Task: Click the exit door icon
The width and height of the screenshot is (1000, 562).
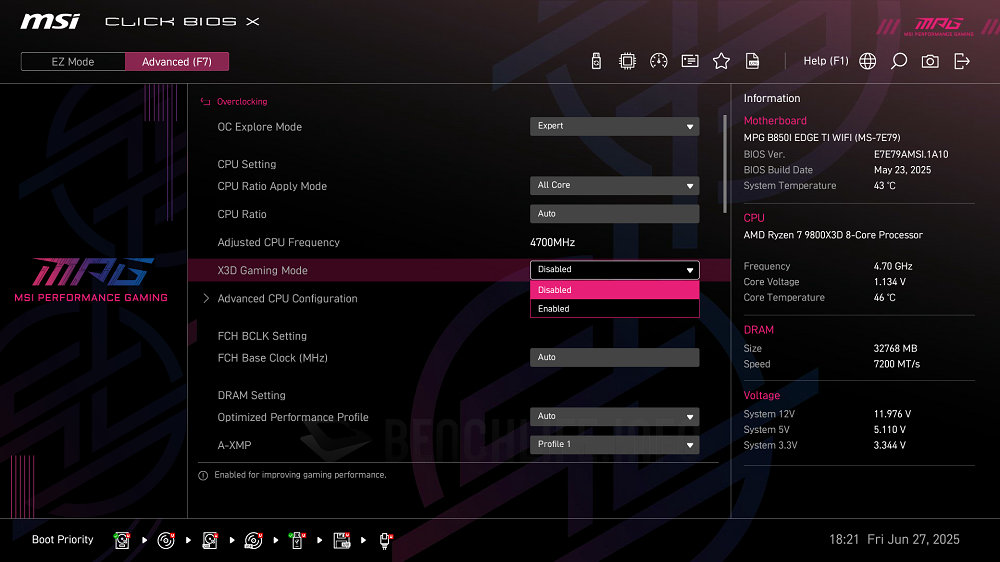Action: pos(962,61)
